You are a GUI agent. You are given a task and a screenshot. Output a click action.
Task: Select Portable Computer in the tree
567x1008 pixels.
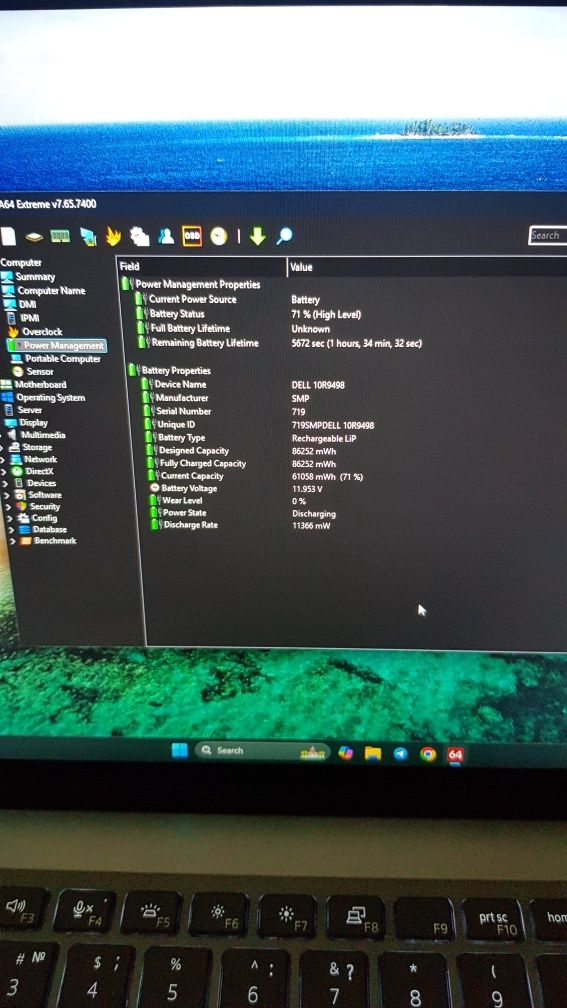pos(62,359)
